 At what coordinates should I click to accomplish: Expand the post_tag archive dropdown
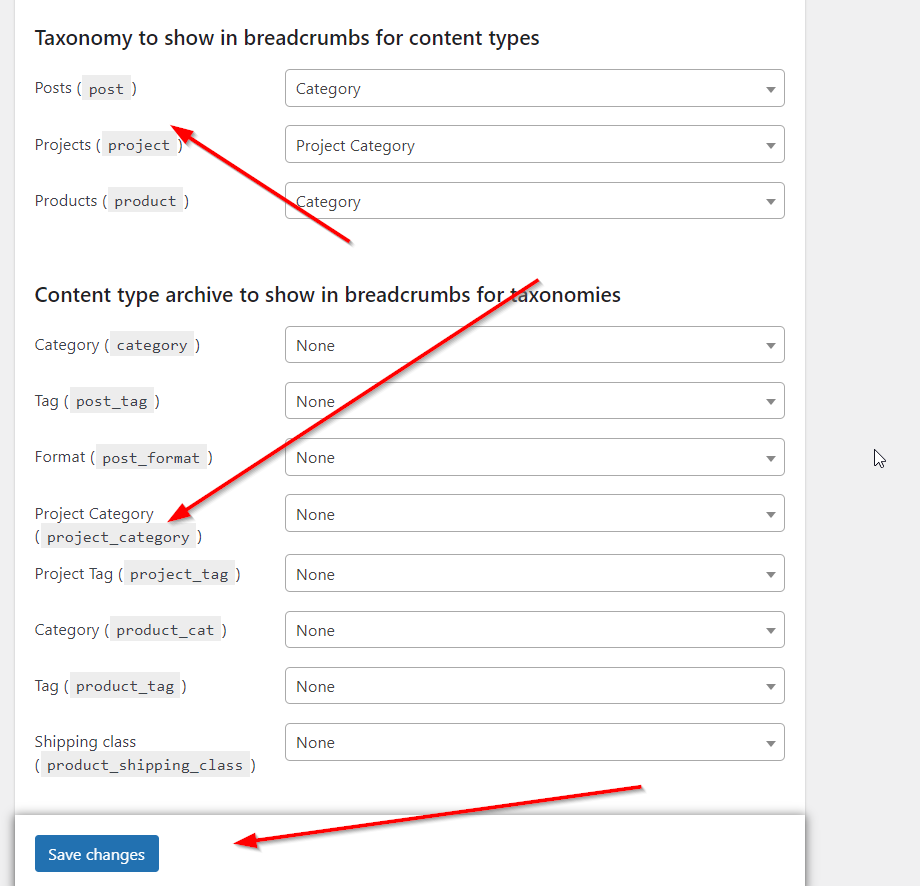(x=534, y=401)
